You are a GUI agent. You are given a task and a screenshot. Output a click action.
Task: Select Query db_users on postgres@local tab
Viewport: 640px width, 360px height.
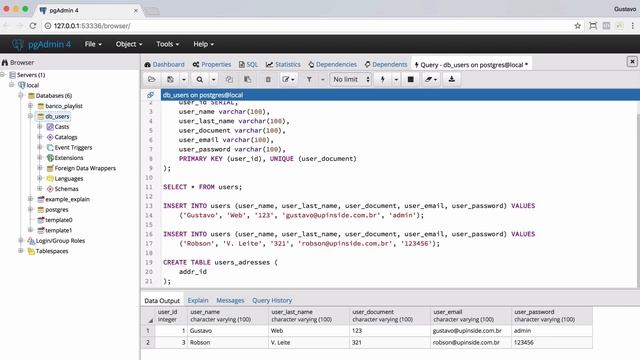click(x=471, y=64)
